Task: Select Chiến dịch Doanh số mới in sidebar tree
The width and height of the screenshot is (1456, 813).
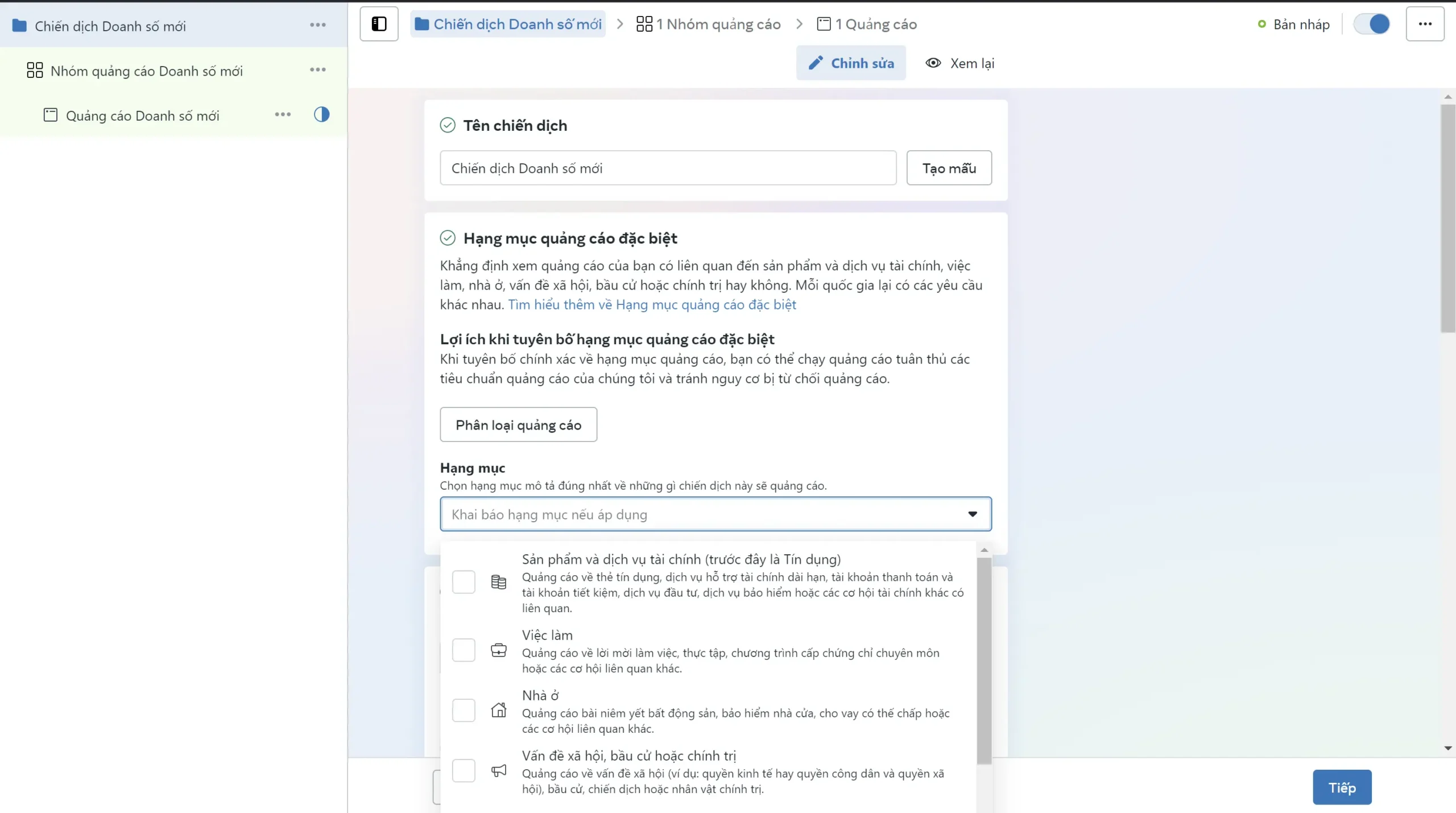Action: [173, 25]
